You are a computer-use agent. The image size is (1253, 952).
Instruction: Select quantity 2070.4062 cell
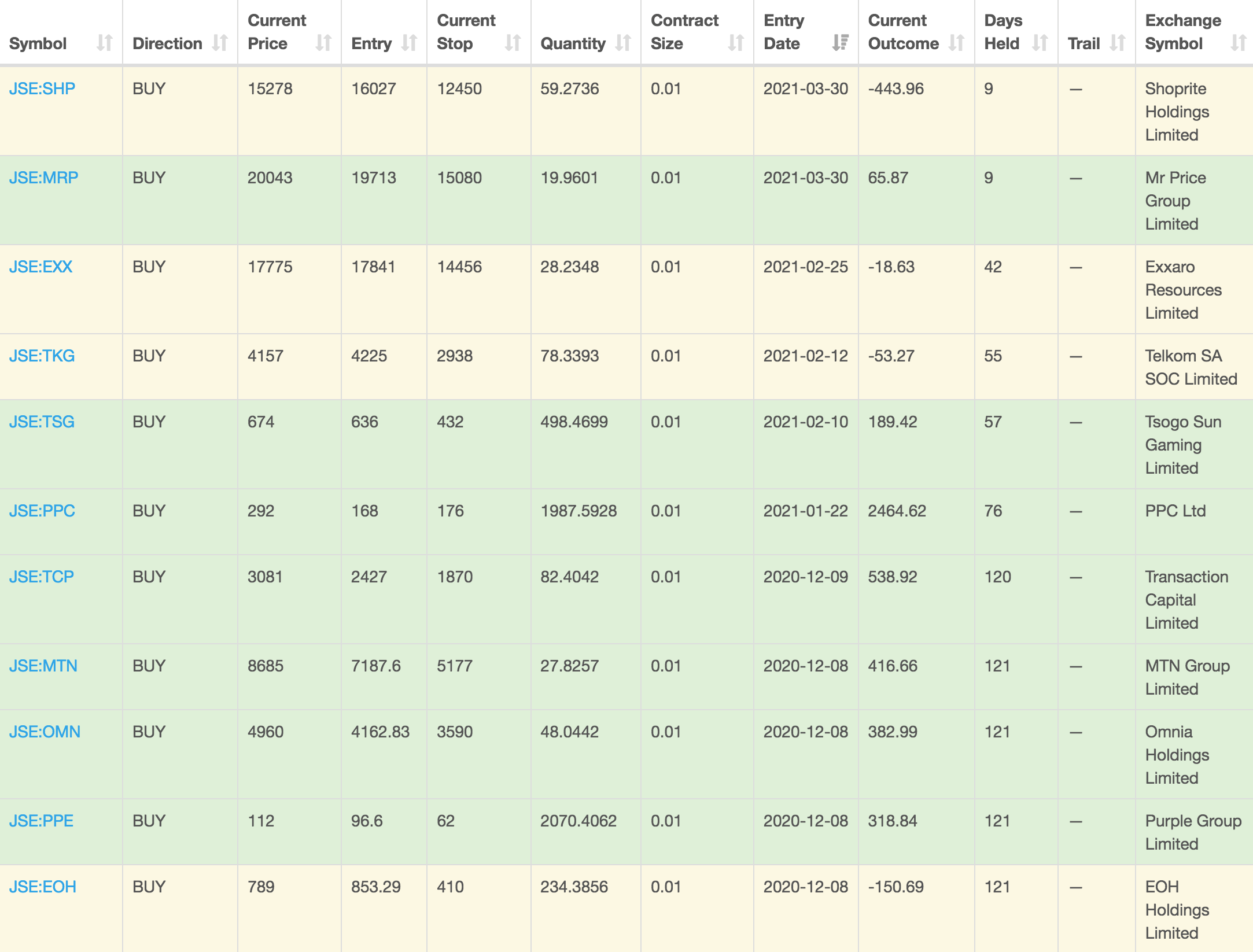tap(585, 832)
